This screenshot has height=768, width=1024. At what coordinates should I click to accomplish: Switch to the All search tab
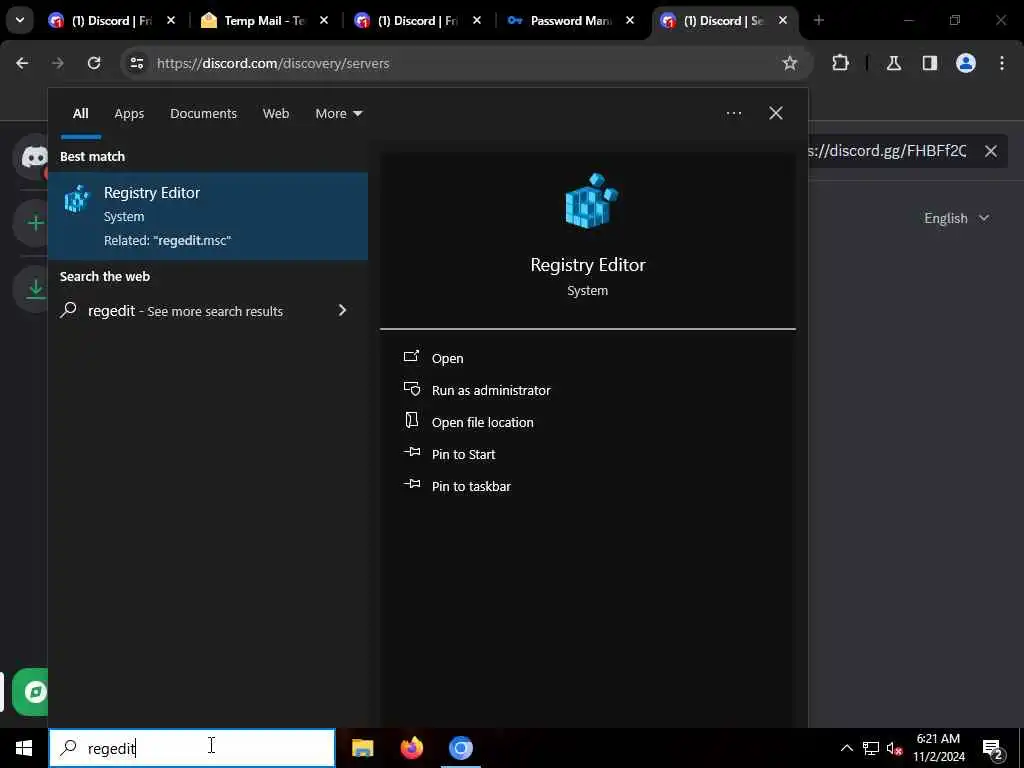click(x=80, y=113)
